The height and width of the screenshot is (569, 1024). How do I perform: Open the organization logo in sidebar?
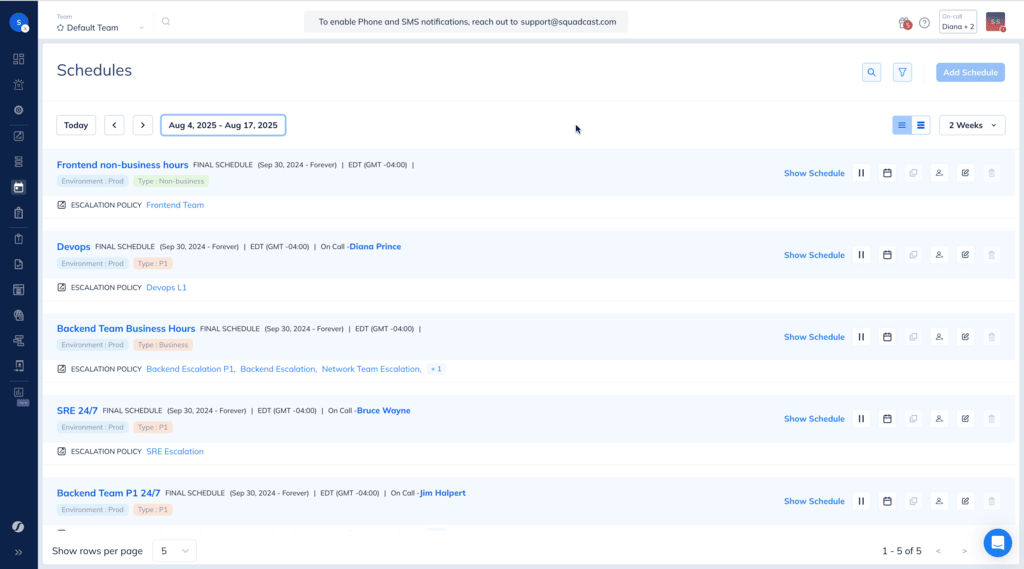pyautogui.click(x=19, y=22)
